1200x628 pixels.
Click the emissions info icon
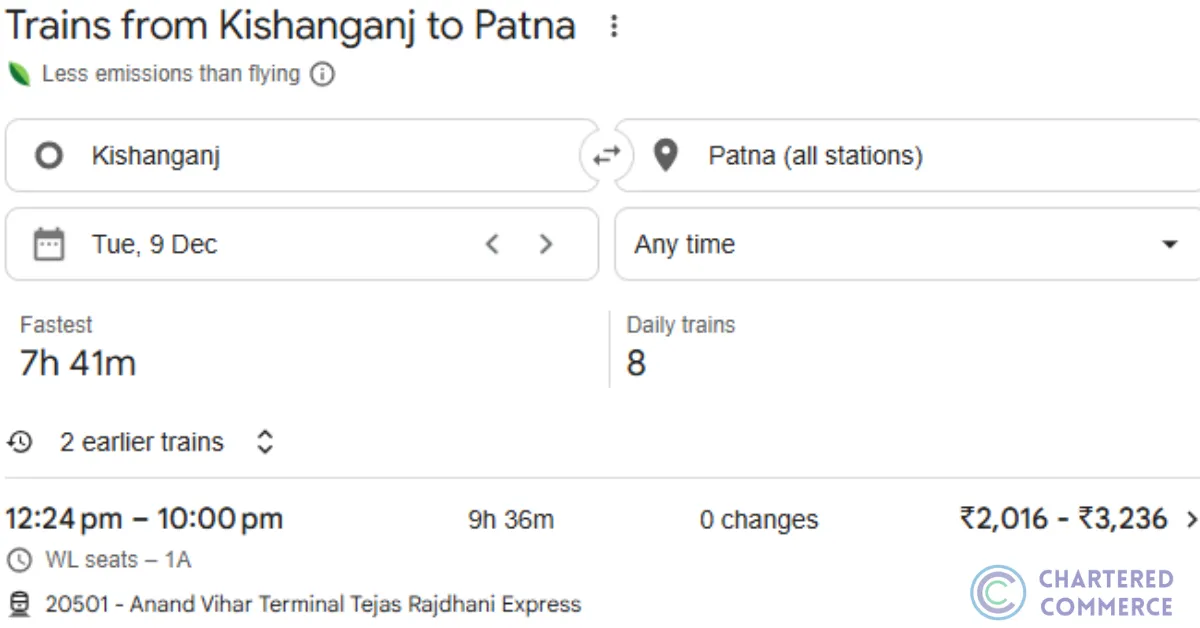322,74
